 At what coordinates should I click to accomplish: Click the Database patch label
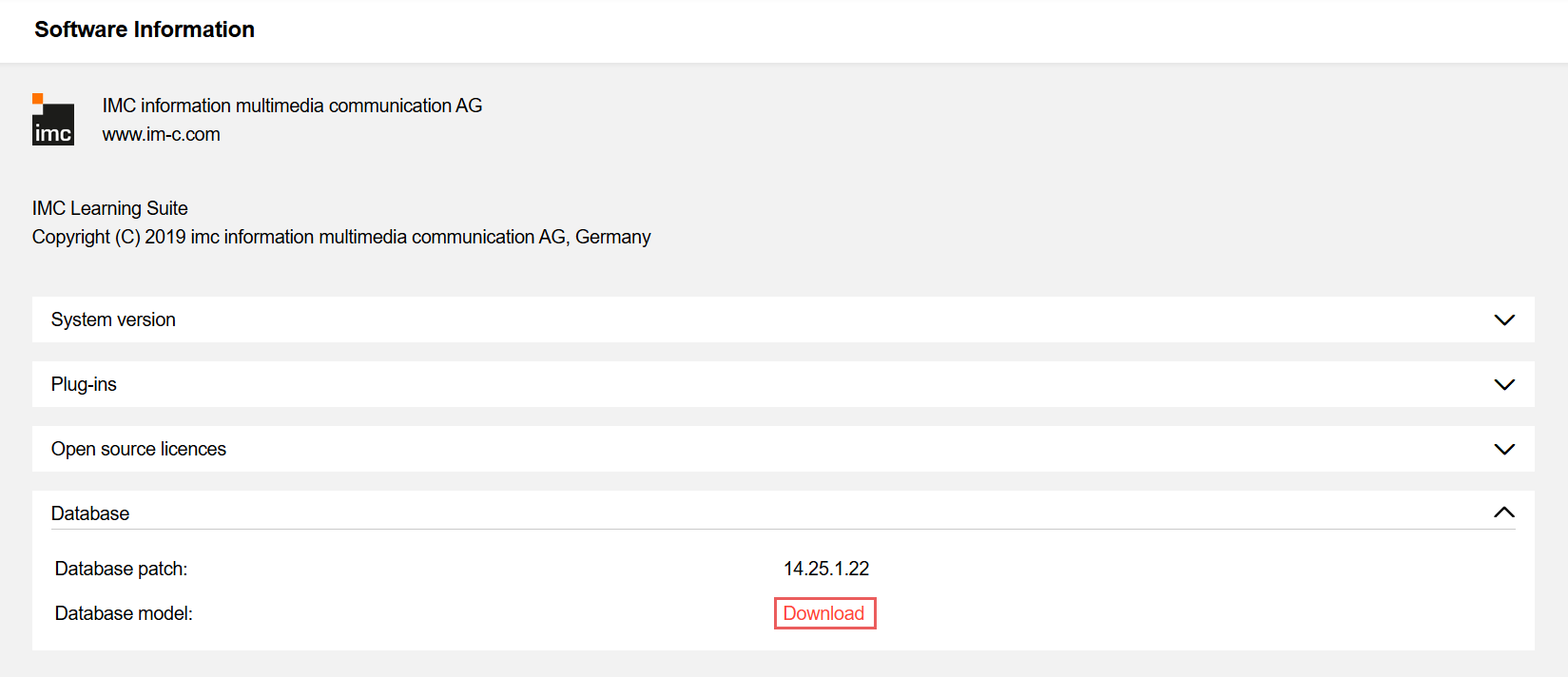pyautogui.click(x=121, y=568)
